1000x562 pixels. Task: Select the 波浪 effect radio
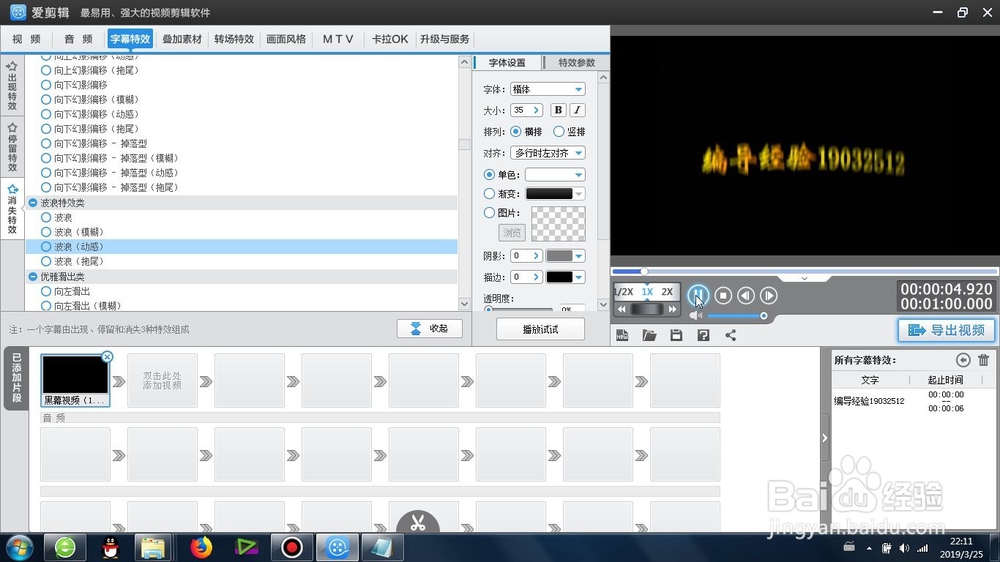click(x=46, y=218)
